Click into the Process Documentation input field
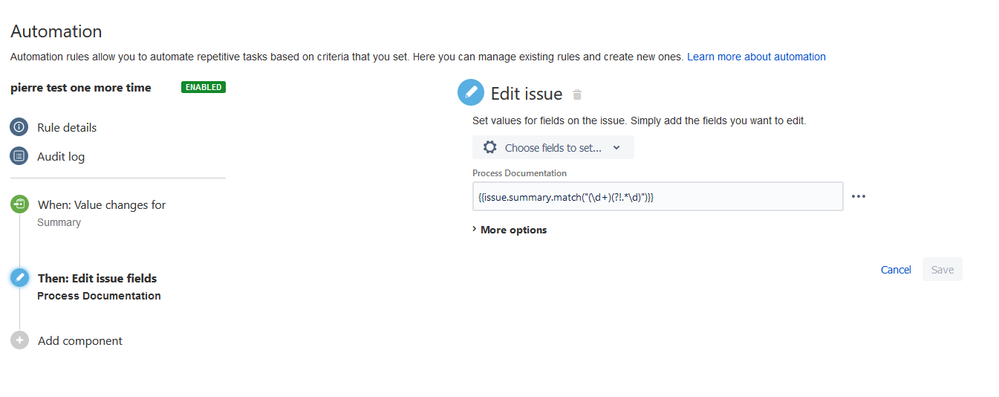999x397 pixels. click(x=658, y=196)
